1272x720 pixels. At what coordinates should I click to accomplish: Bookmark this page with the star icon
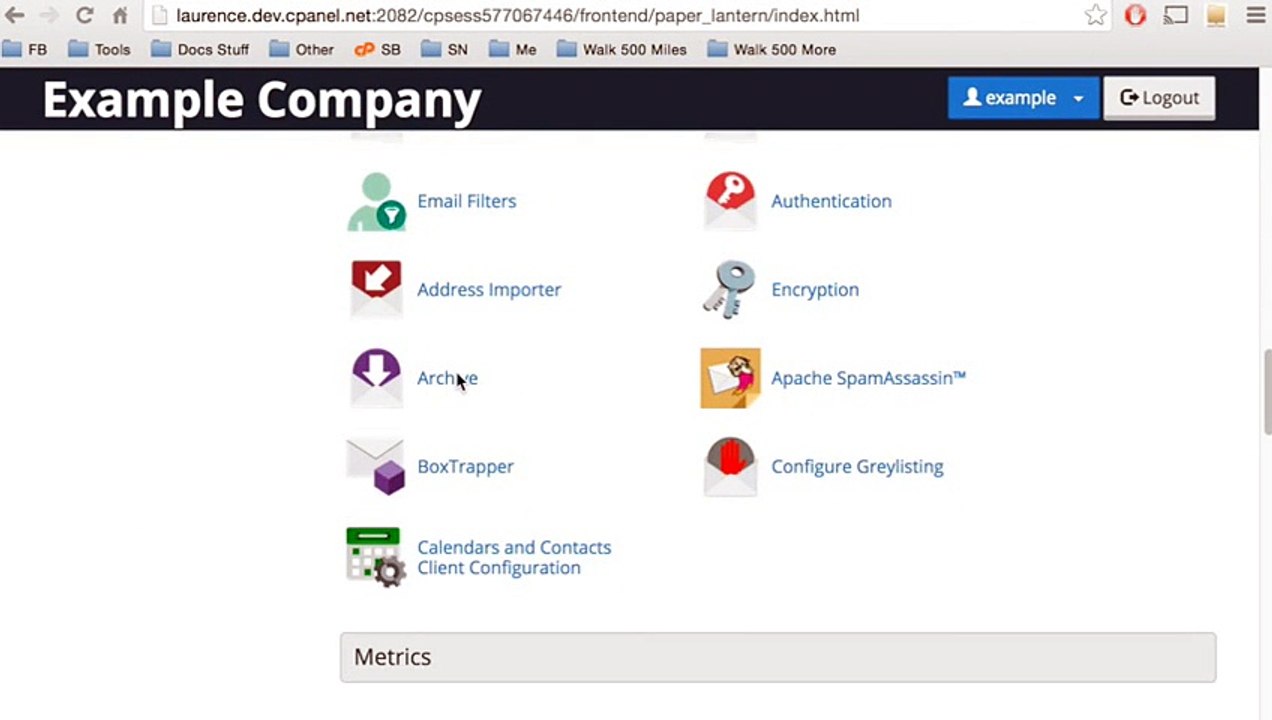click(x=1095, y=15)
